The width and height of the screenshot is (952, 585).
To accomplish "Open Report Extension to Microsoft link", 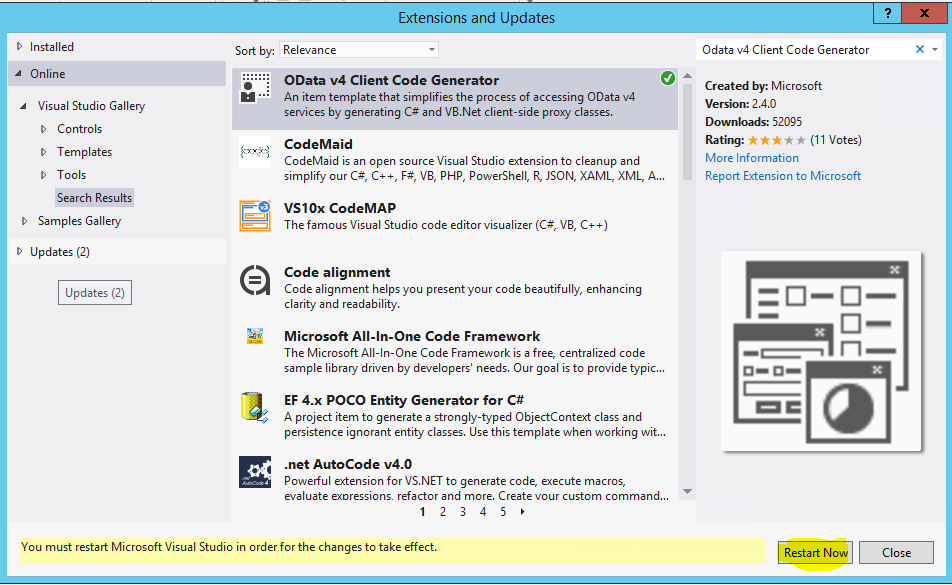I will (783, 176).
